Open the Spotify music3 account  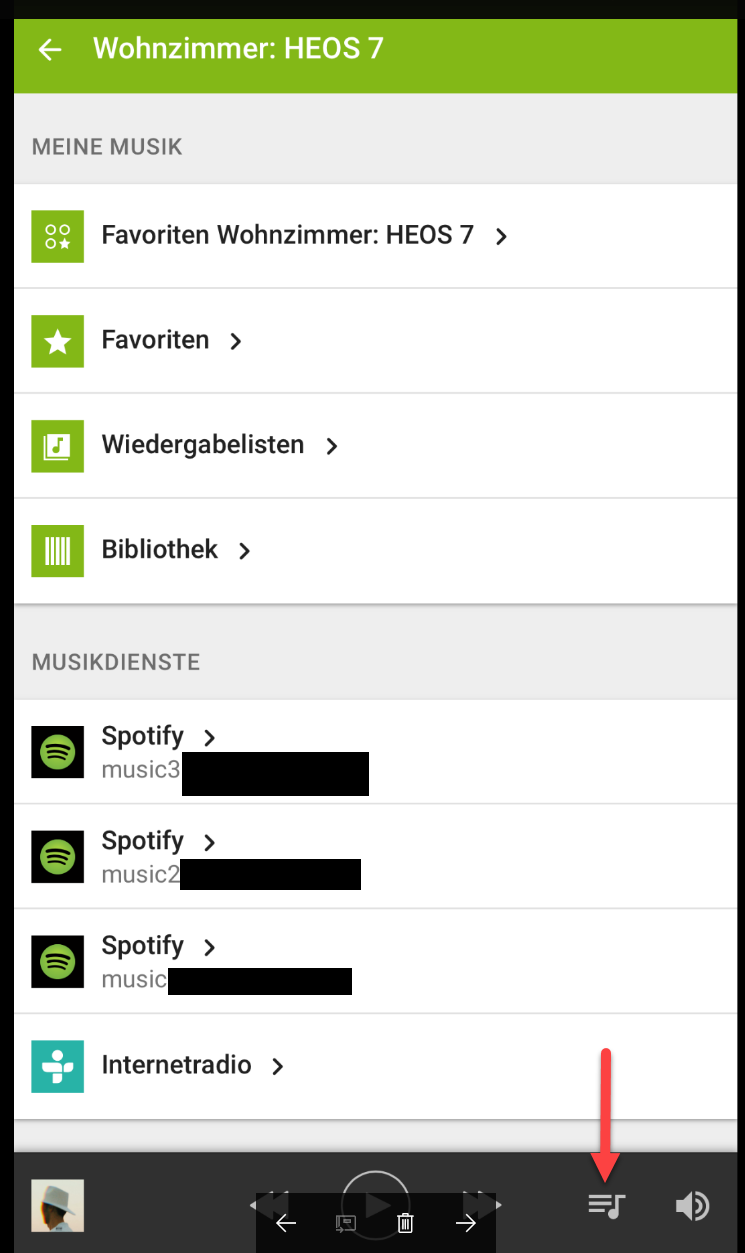[x=143, y=737]
